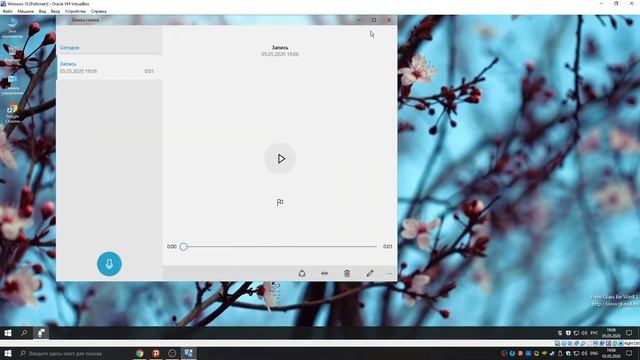Open the guest volume tray icon
This screenshot has height=360, width=640.
point(584,333)
